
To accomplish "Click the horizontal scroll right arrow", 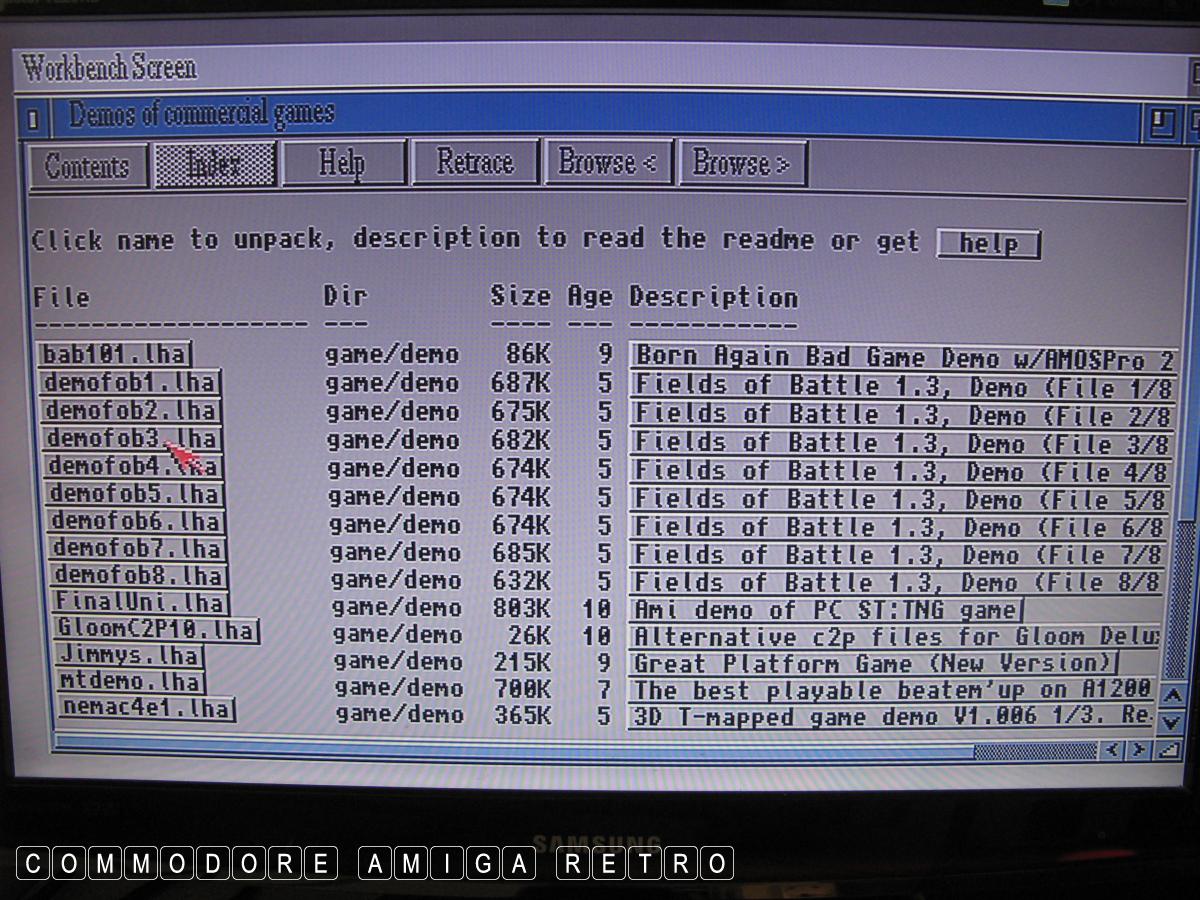I will click(x=1138, y=749).
